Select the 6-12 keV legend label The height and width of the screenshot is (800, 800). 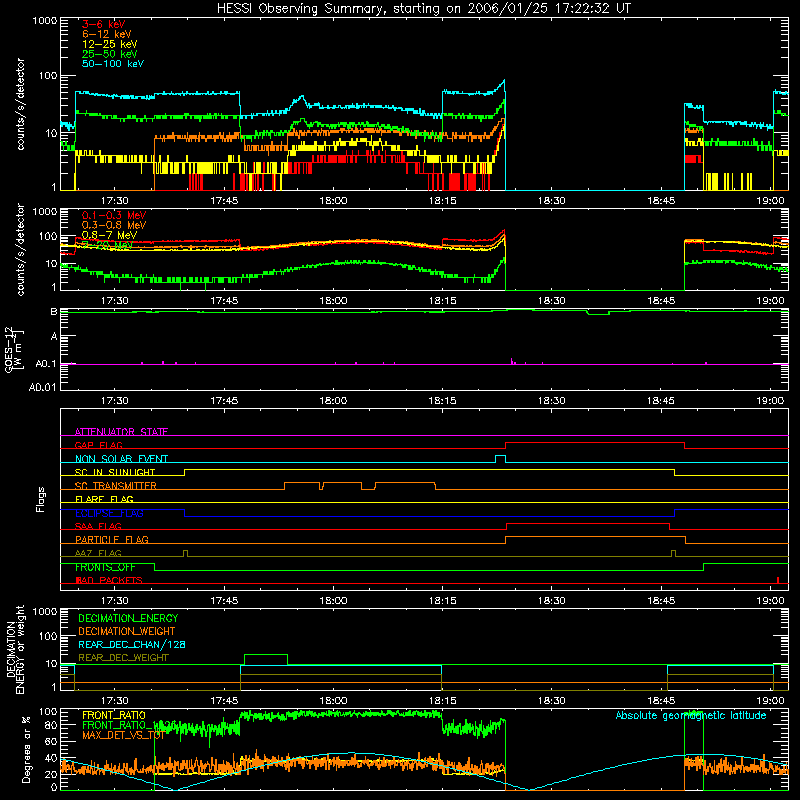(x=107, y=34)
